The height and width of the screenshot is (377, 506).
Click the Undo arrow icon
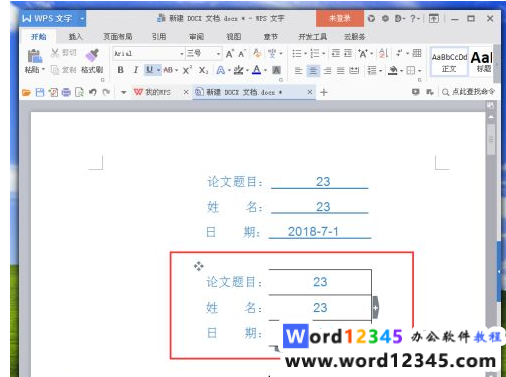pos(93,92)
